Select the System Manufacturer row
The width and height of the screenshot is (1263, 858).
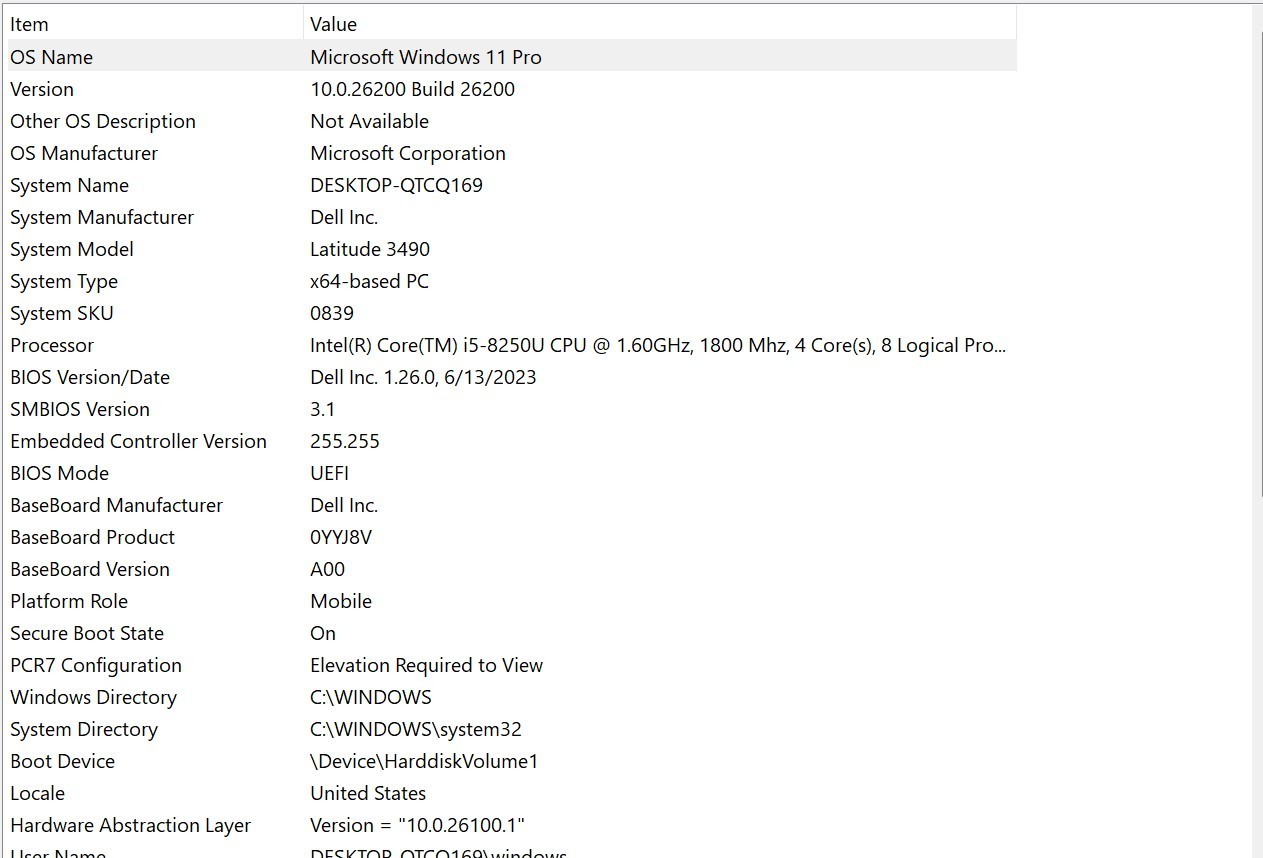click(511, 217)
